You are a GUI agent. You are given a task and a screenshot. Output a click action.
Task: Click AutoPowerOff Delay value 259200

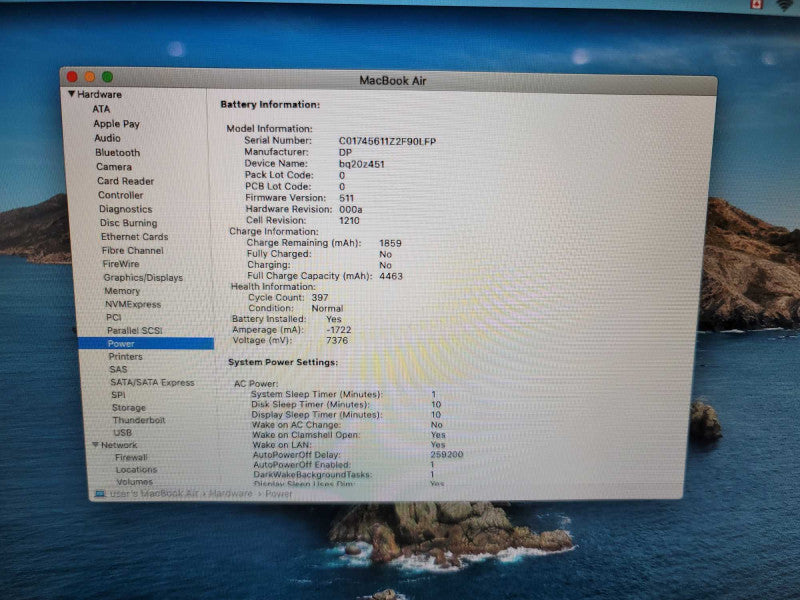click(446, 454)
